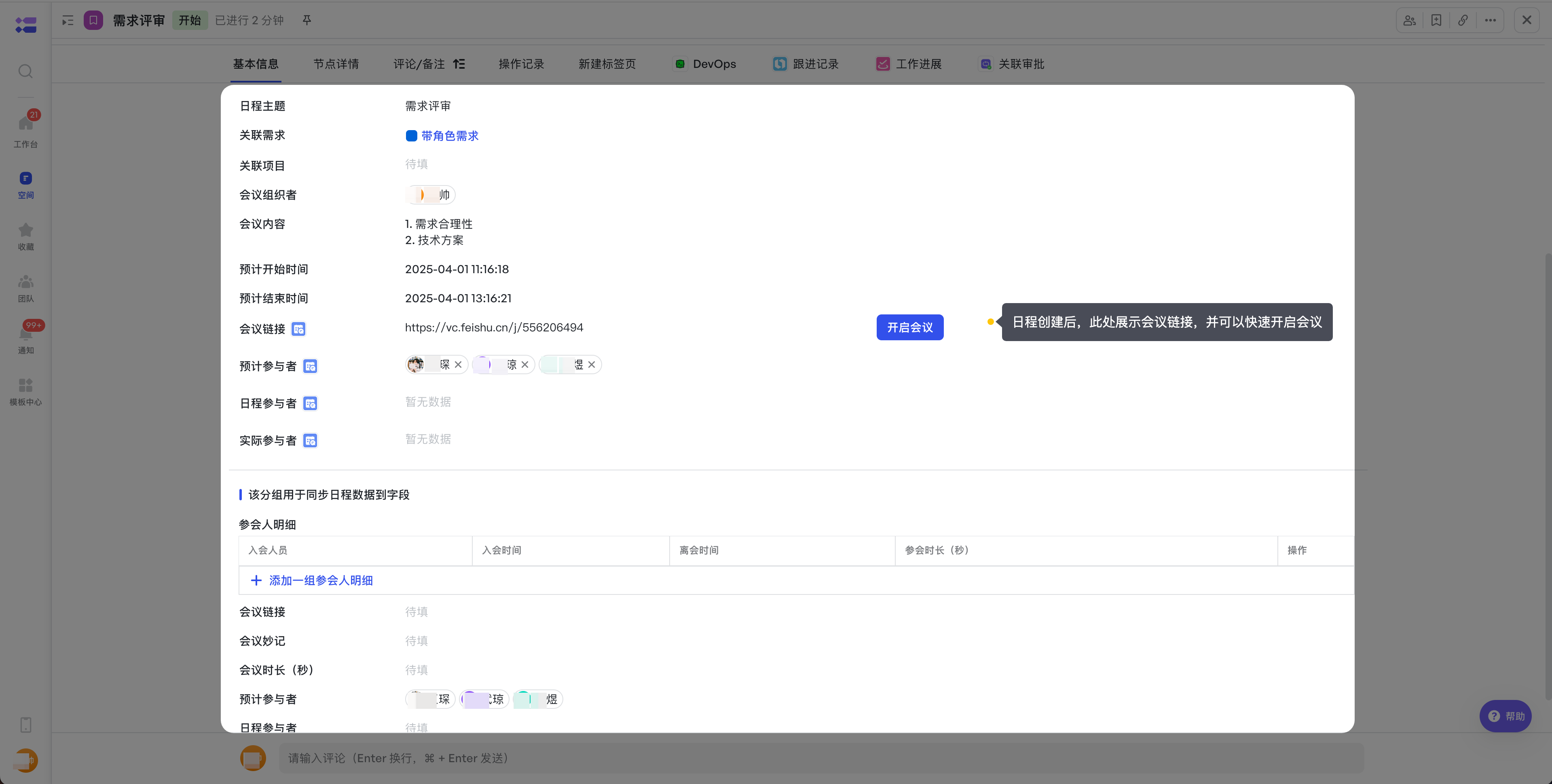Remove first 预计参与者 chip ending in 琛
1552x784 pixels.
coord(458,365)
